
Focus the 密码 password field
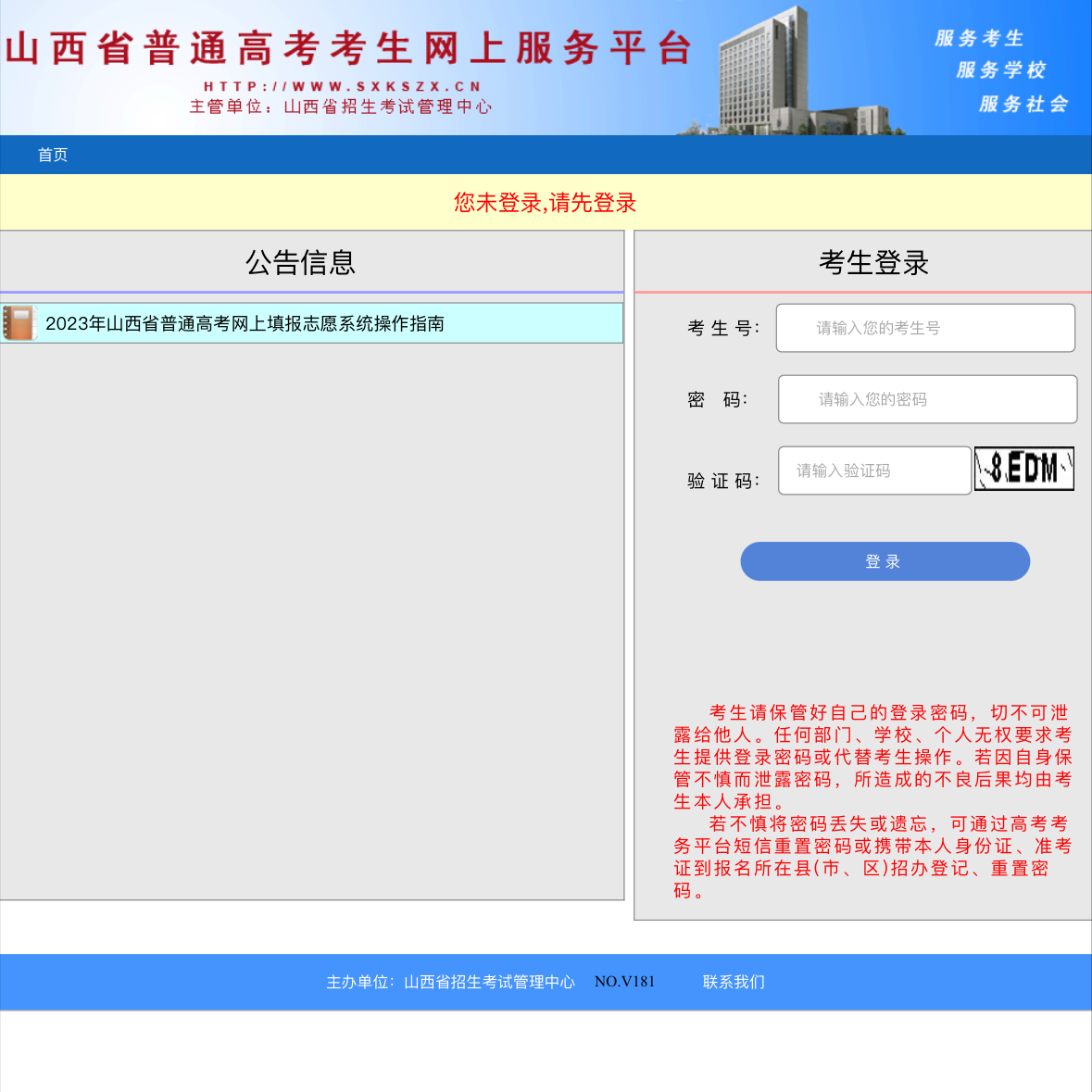point(926,399)
